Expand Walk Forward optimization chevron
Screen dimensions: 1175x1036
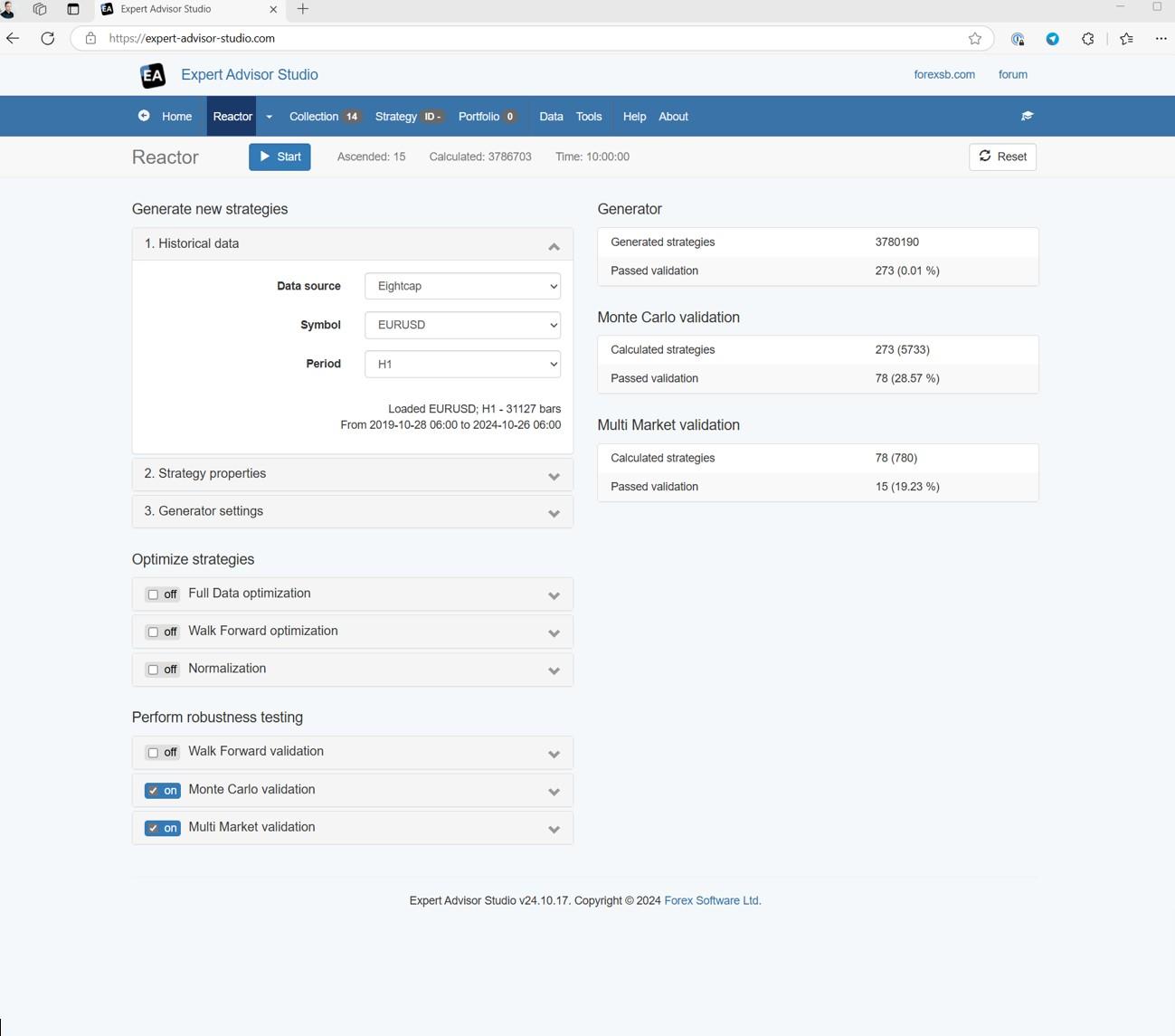tap(554, 632)
